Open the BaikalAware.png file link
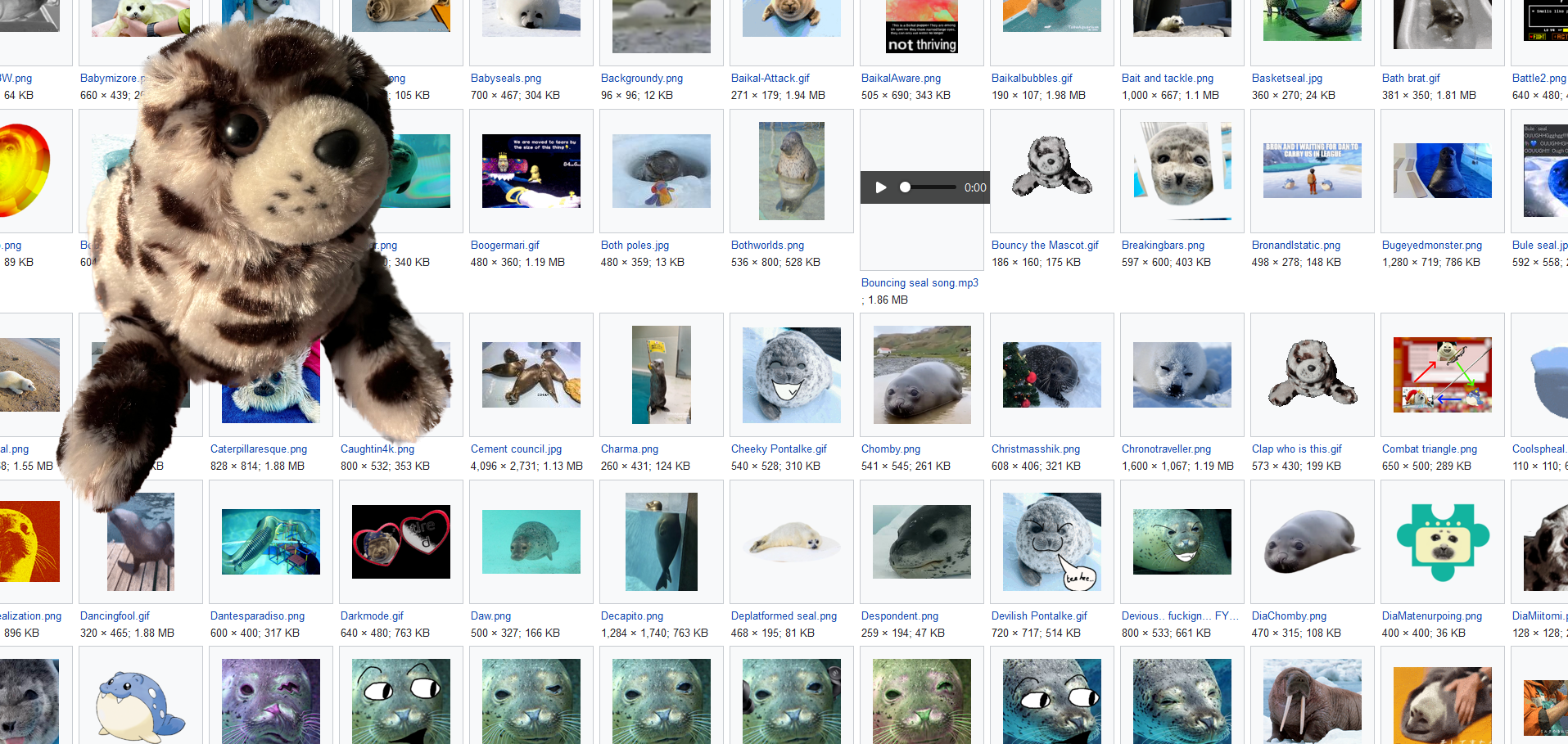Viewport: 1568px width, 744px height. pos(900,79)
